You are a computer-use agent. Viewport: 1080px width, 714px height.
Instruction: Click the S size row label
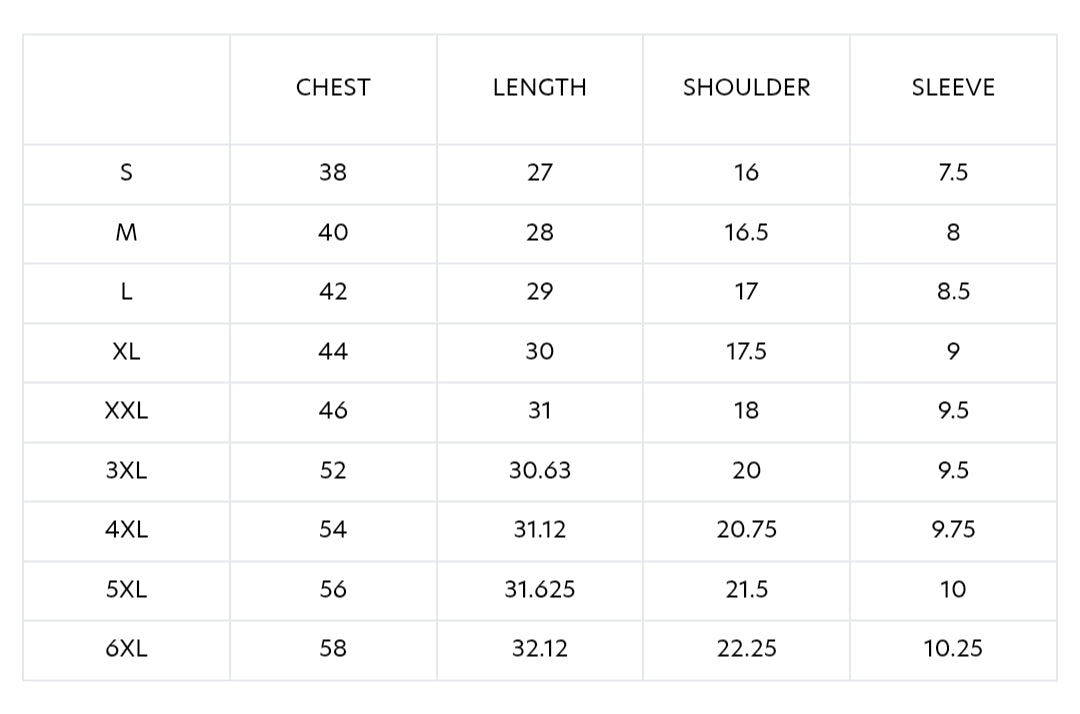pos(126,173)
